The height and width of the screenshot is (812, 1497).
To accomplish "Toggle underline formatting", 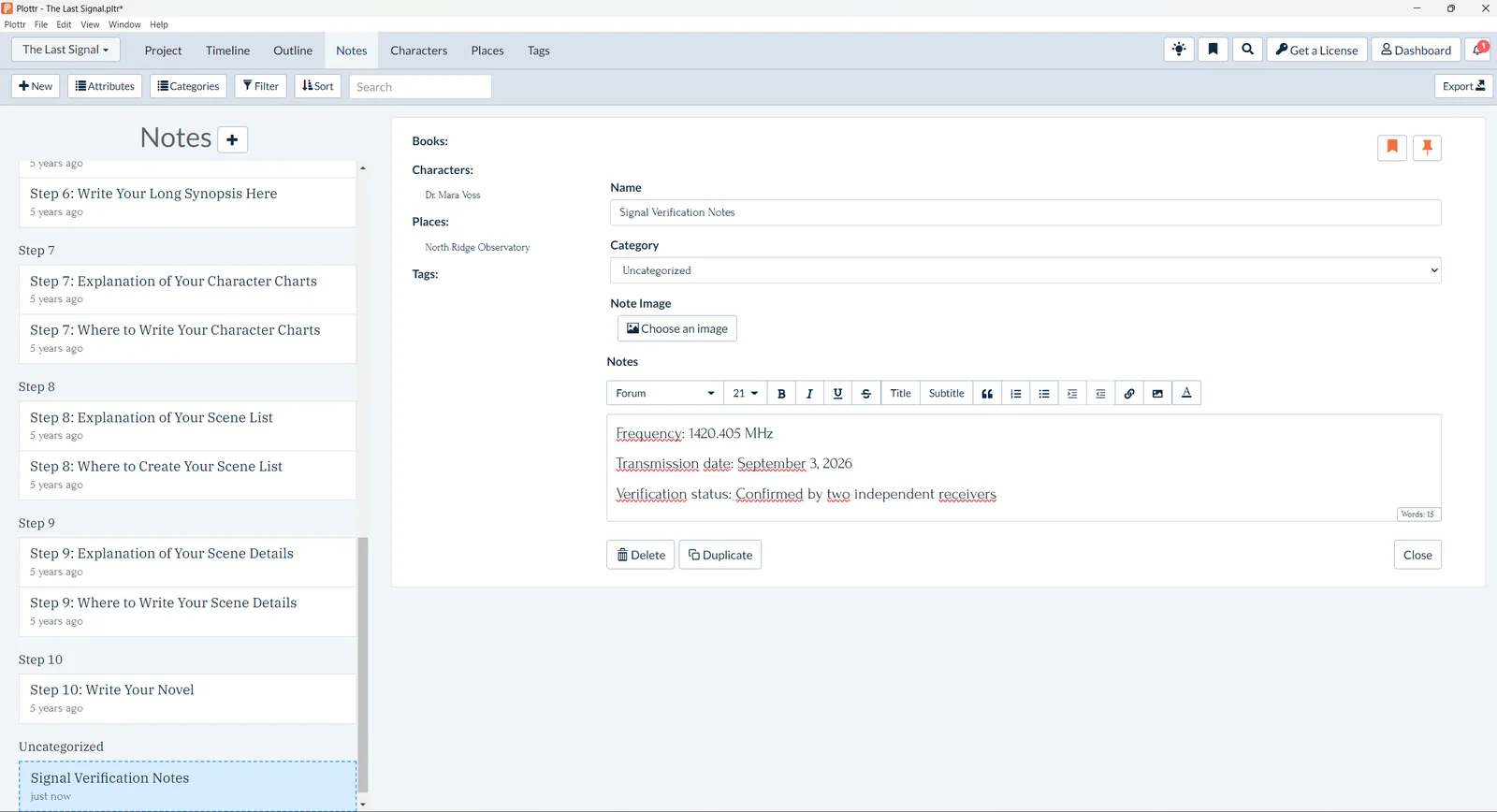I will (837, 393).
